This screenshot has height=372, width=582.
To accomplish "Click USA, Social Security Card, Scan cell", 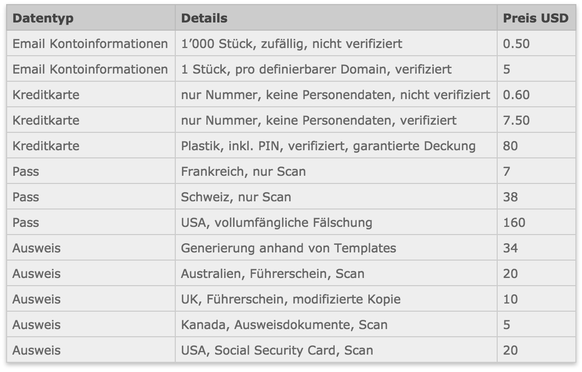I will pyautogui.click(x=336, y=350).
